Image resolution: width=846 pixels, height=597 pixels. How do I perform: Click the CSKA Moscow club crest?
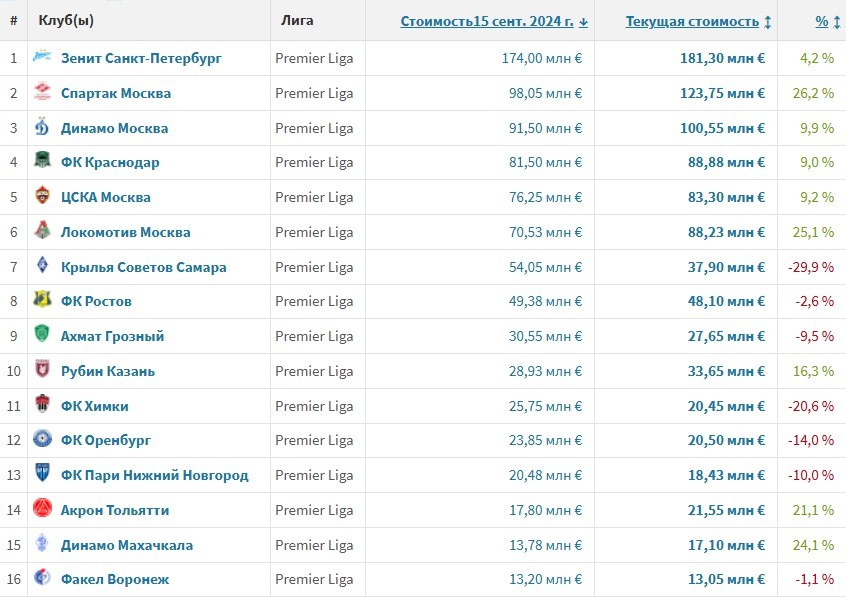(42, 195)
